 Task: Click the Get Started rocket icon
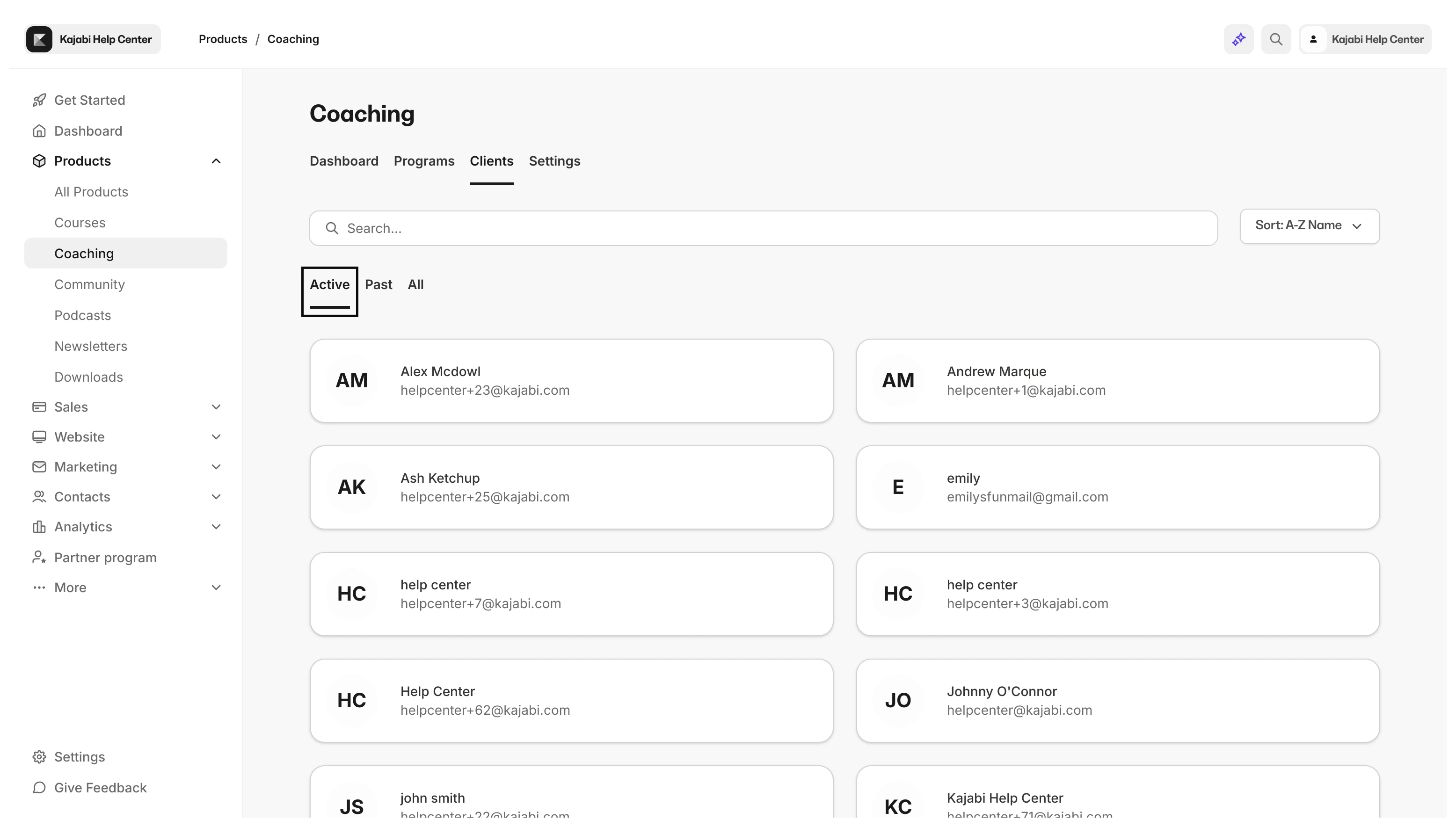point(39,100)
